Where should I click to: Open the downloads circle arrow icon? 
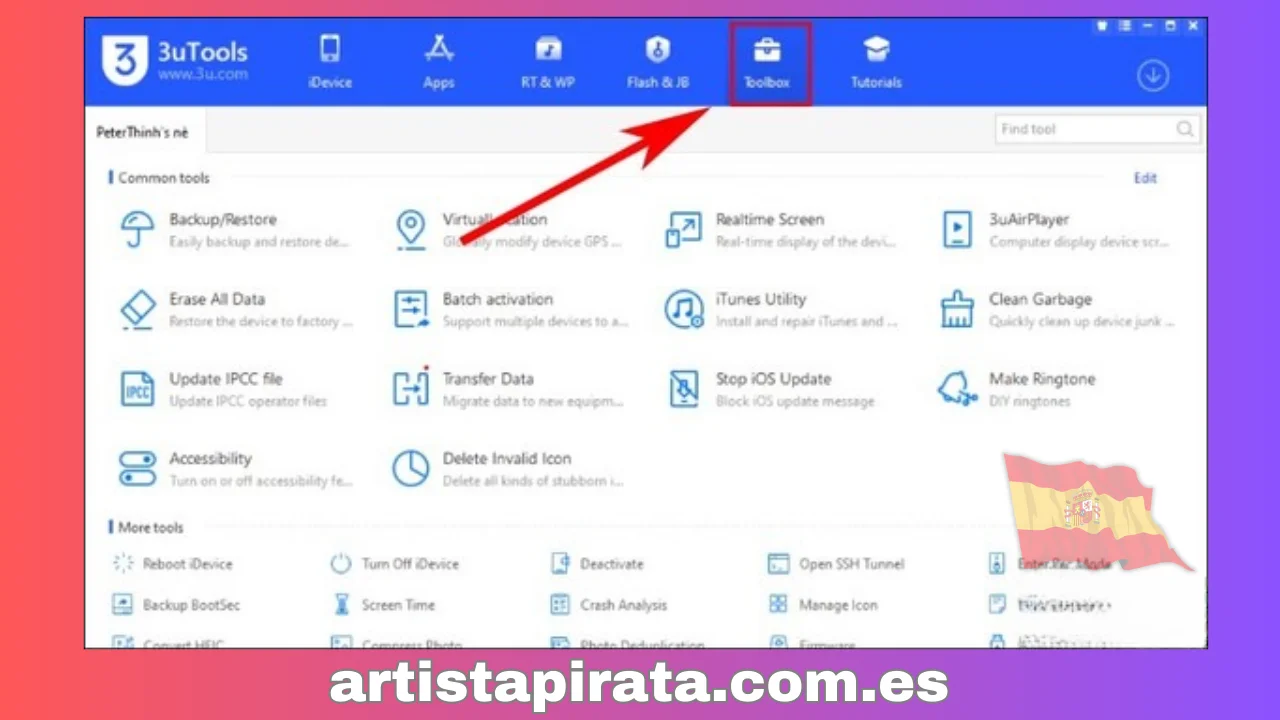[x=1153, y=76]
